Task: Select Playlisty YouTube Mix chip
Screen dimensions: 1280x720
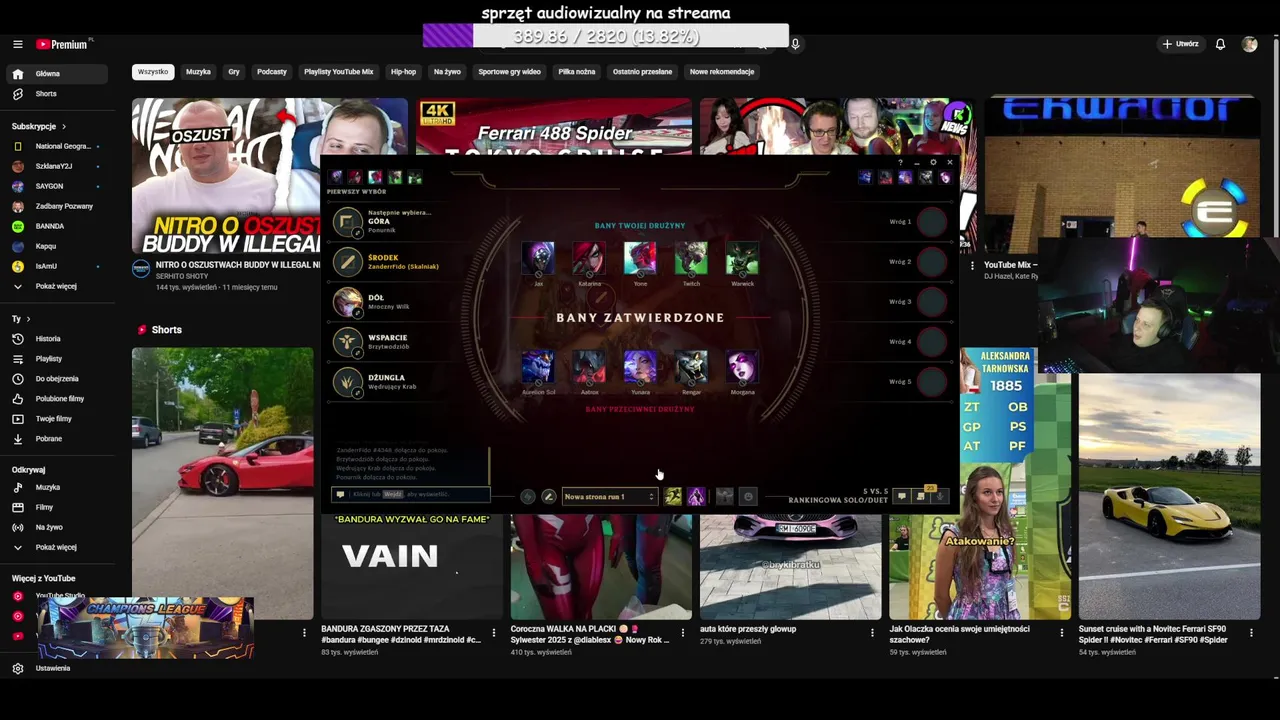Action: [x=338, y=72]
